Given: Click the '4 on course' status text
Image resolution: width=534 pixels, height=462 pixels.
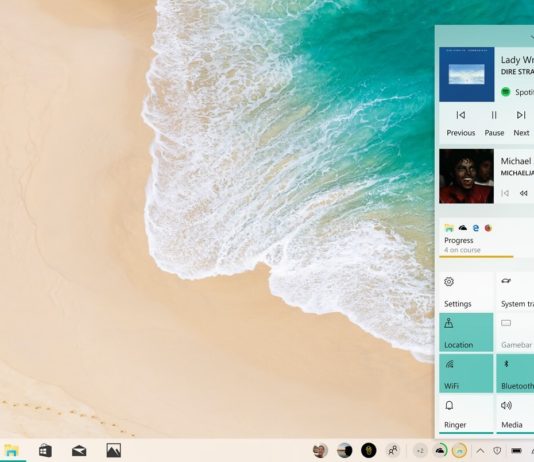Looking at the screenshot, I should coord(462,250).
